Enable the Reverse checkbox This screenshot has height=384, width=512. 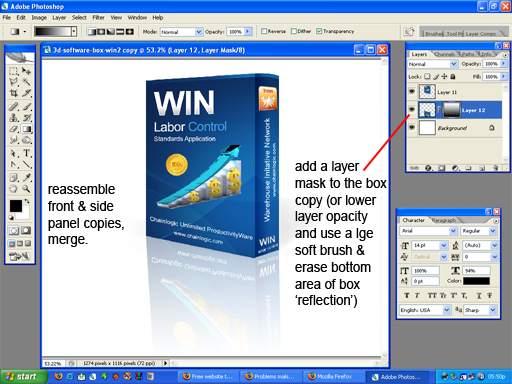pyautogui.click(x=264, y=31)
